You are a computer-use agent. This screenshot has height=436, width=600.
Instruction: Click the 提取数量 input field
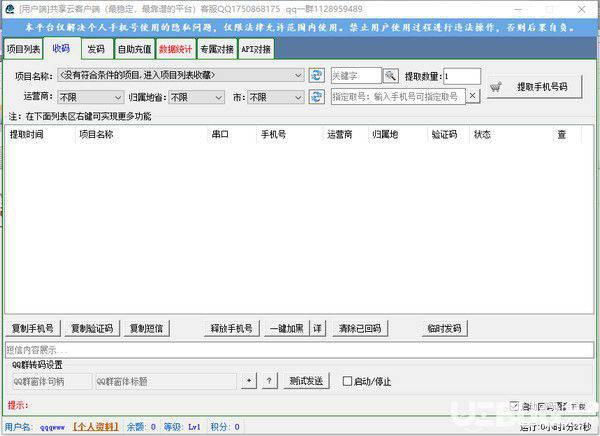462,76
